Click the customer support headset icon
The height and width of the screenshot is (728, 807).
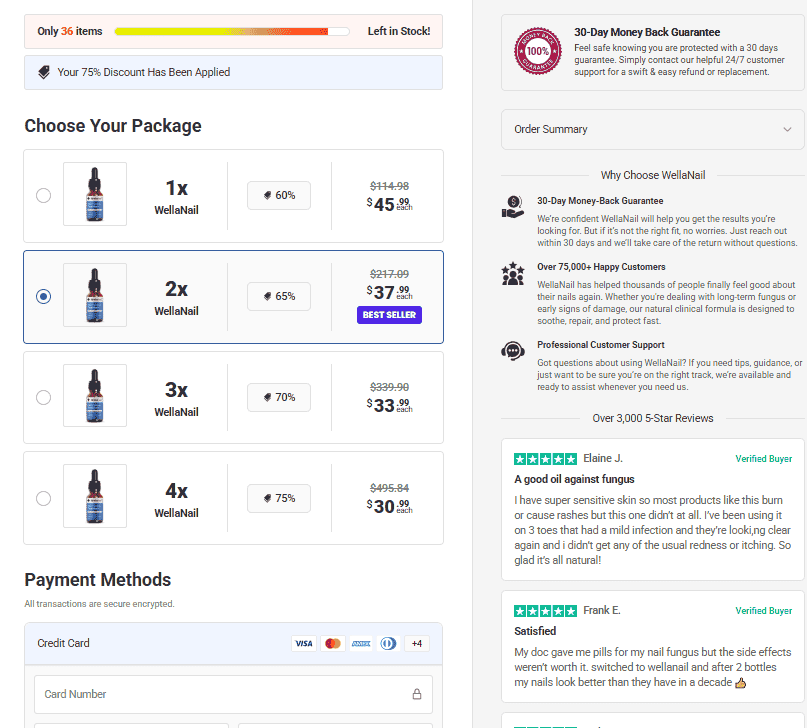tap(513, 351)
